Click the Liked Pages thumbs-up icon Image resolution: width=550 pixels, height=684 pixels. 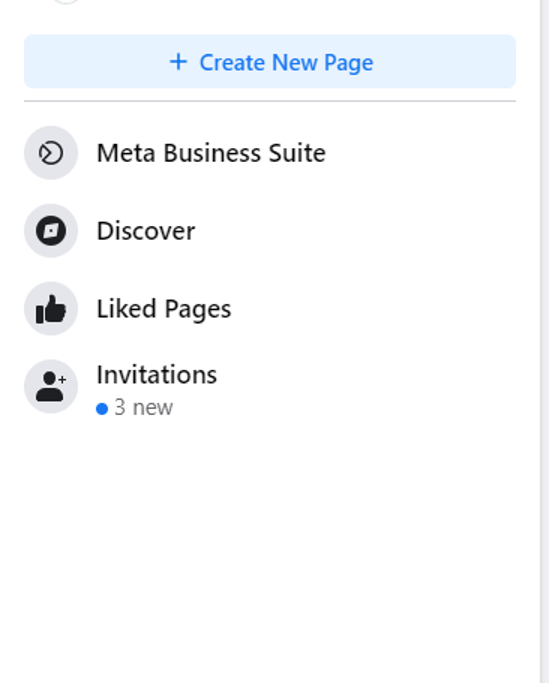point(51,308)
